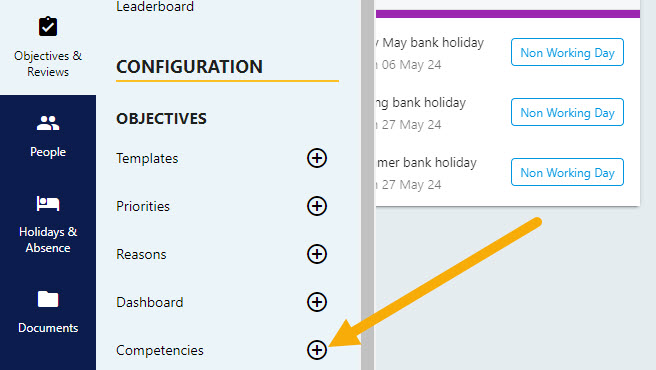Expand Competencies using its plus icon
Screen dimensions: 656x370
coord(317,350)
